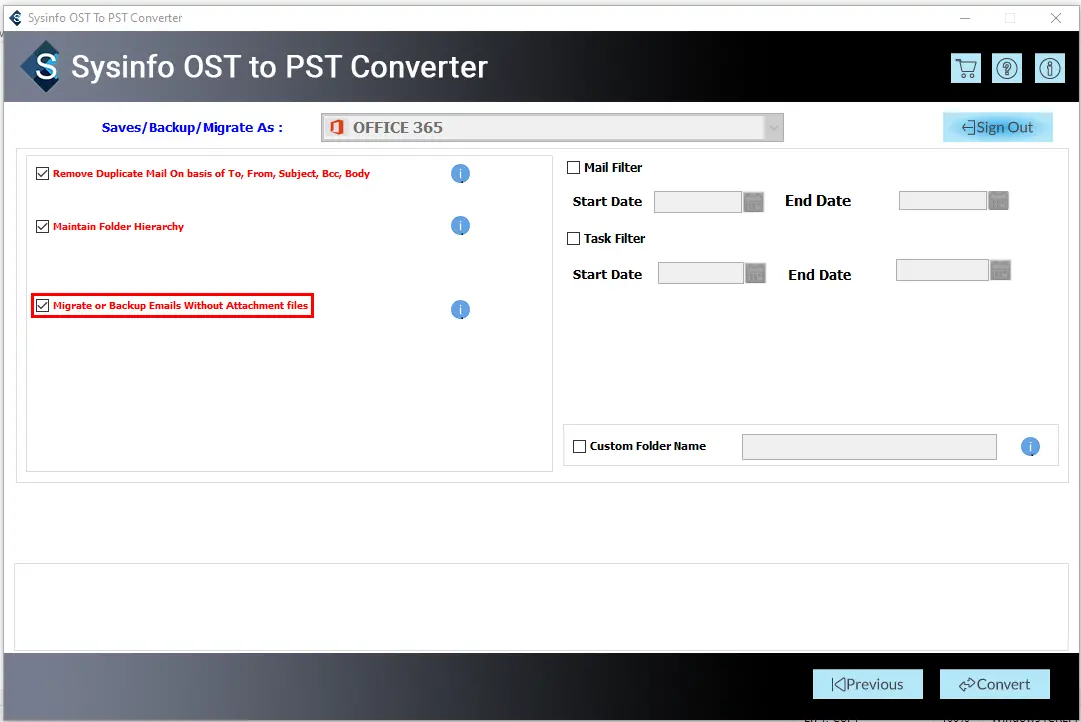Go back with Previous button
The height and width of the screenshot is (722, 1081).
click(868, 684)
